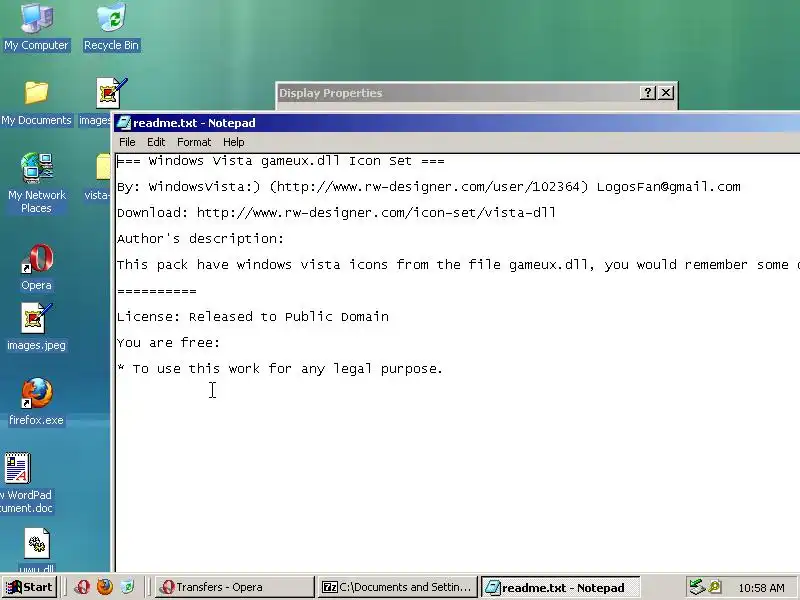Click the 10:58 AM clock
The height and width of the screenshot is (600, 800).
point(761,588)
